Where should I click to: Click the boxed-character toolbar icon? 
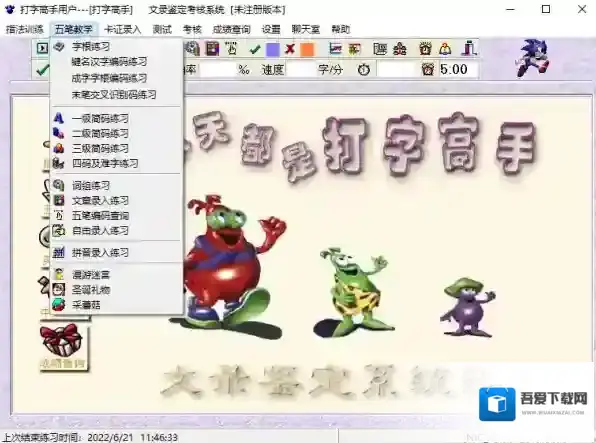click(x=380, y=49)
